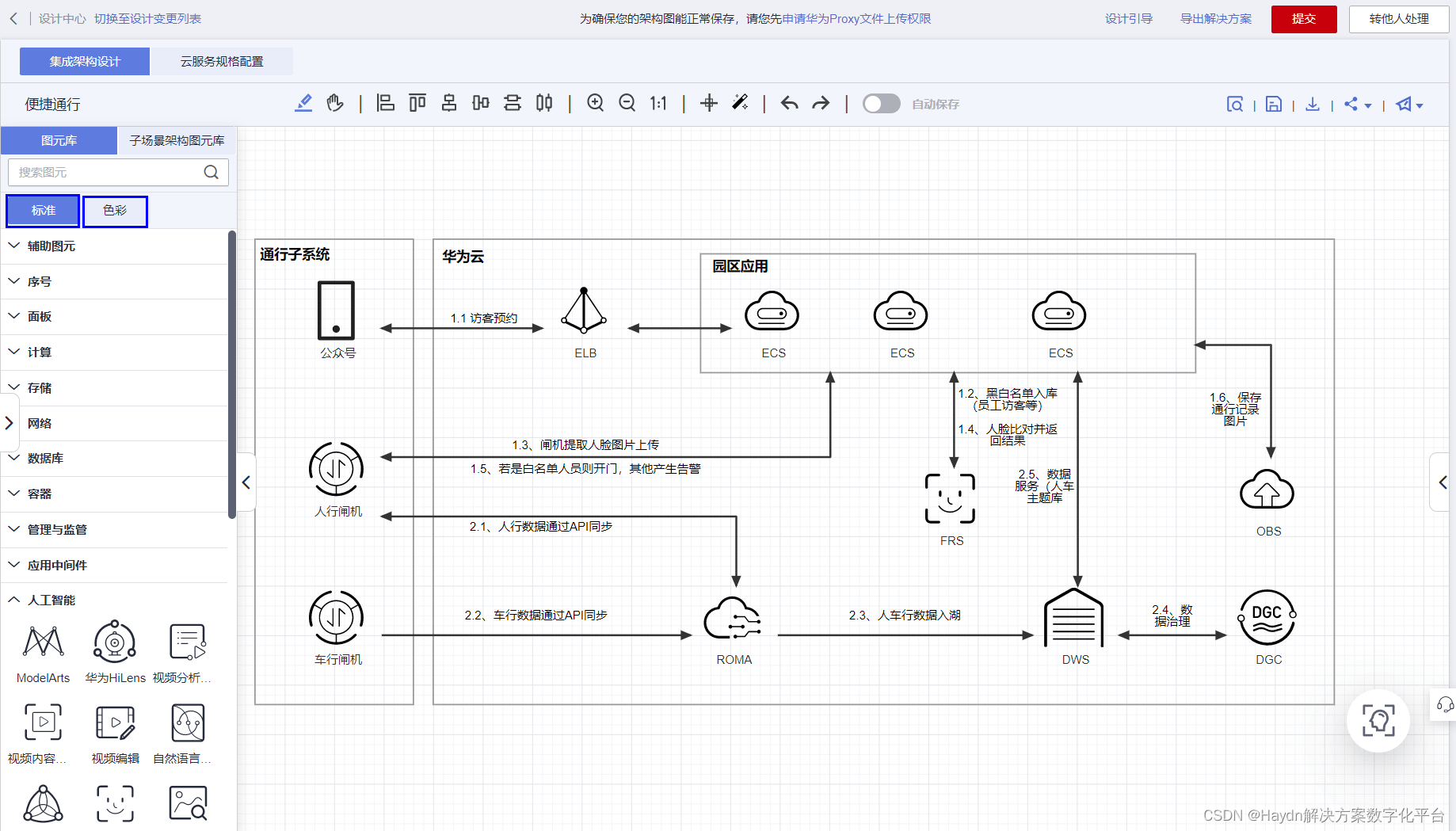
Task: Expand the 面板 category
Action: (x=115, y=317)
